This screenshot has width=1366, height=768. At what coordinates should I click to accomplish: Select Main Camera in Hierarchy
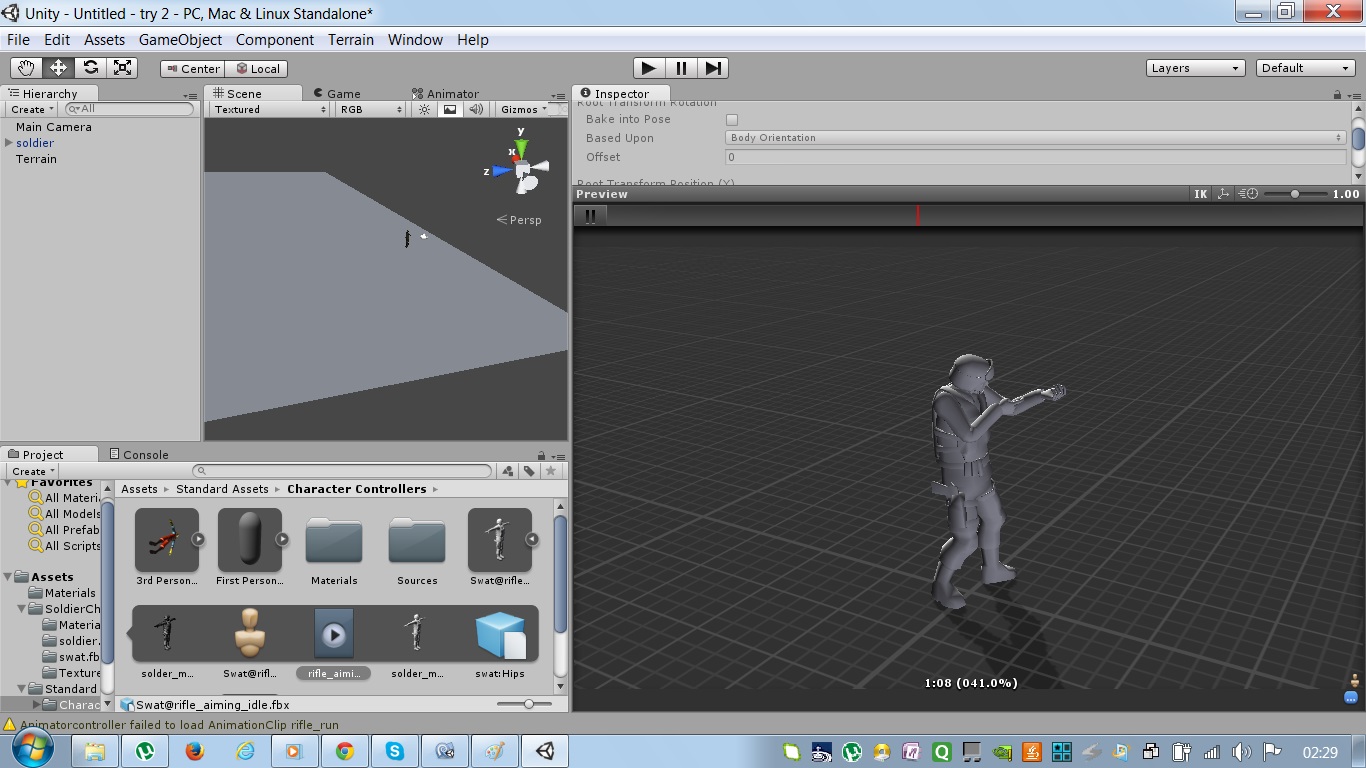[53, 127]
